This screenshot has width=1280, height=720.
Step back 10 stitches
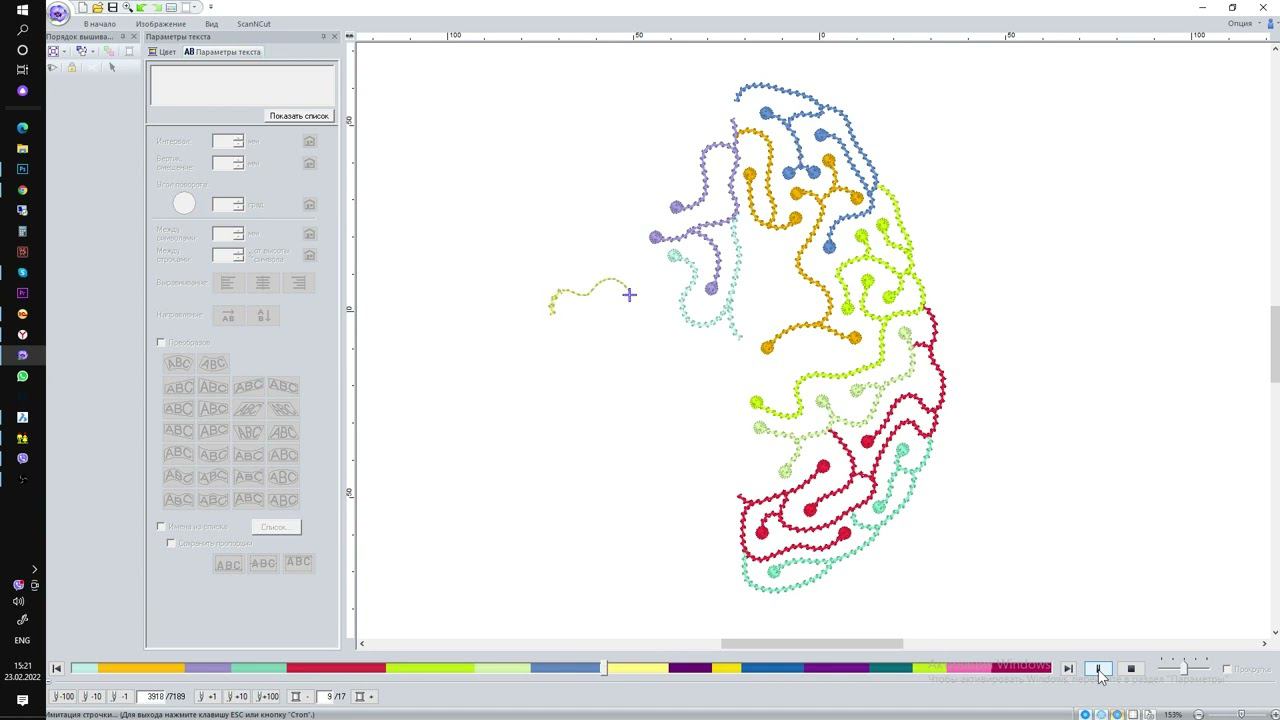(92, 696)
